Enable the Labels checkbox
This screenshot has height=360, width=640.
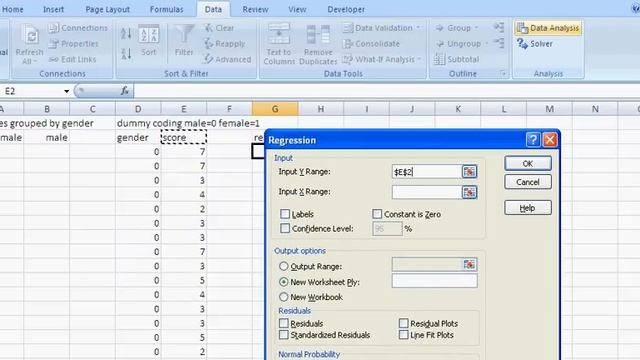coord(285,214)
